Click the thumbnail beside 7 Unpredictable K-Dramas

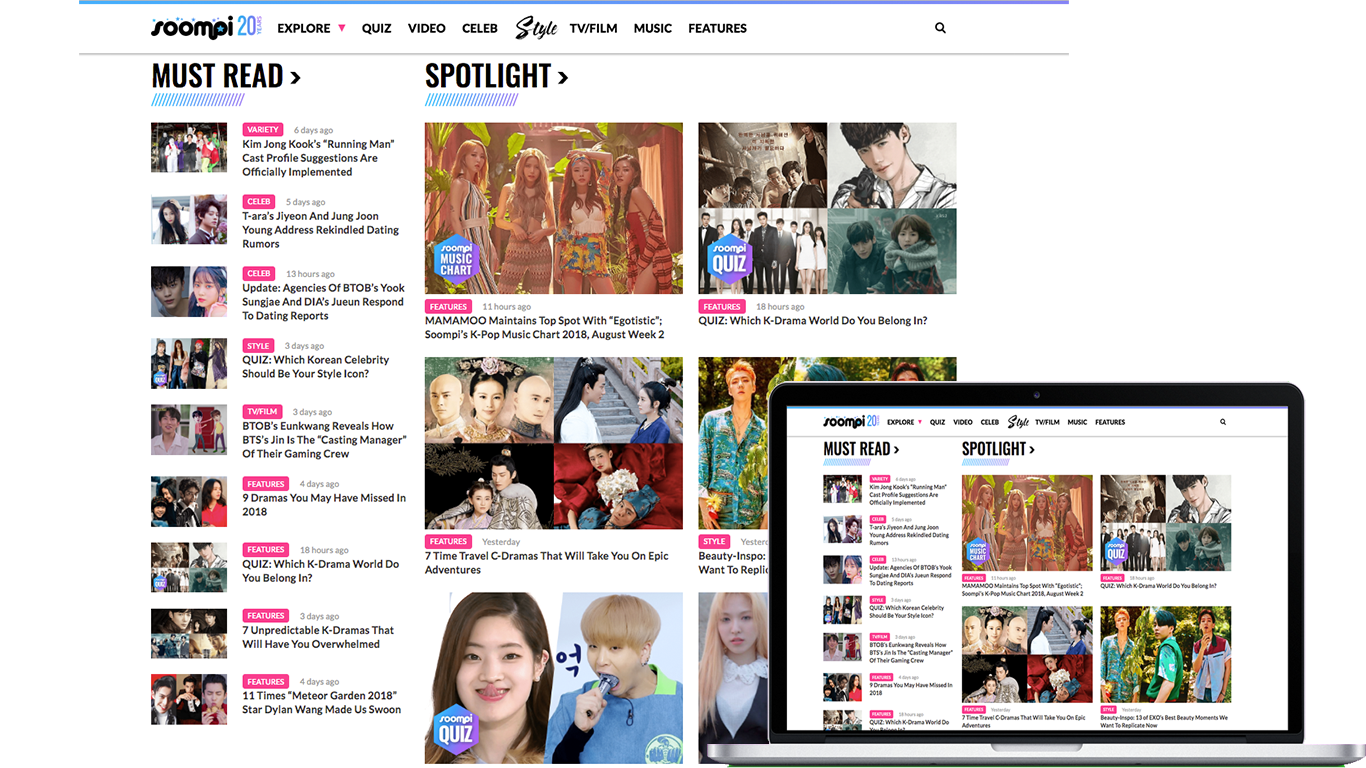pyautogui.click(x=189, y=634)
